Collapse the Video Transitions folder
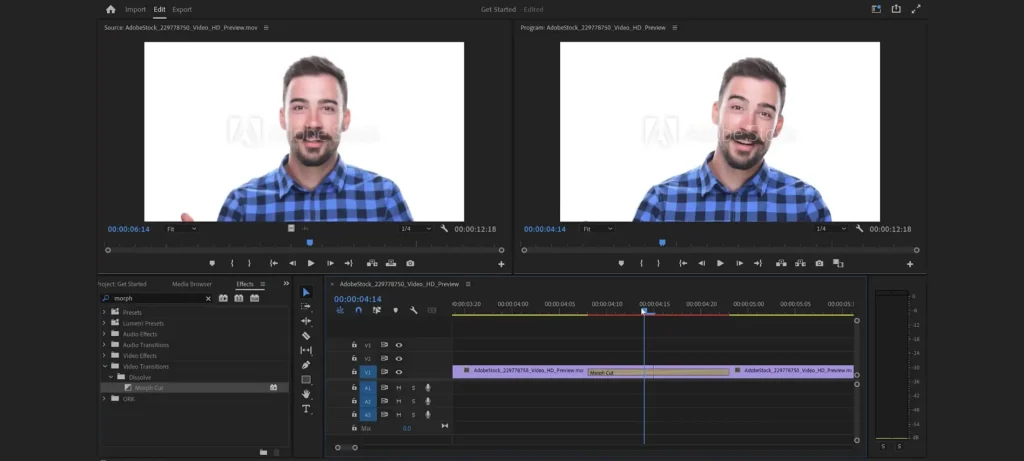Viewport: 1024px width, 461px height. tap(104, 366)
